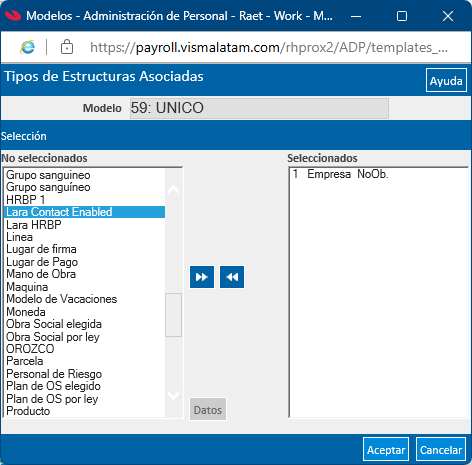Click the Modelo field showing 59: UNICO
Viewport: 472px width, 465px height.
[x=259, y=108]
